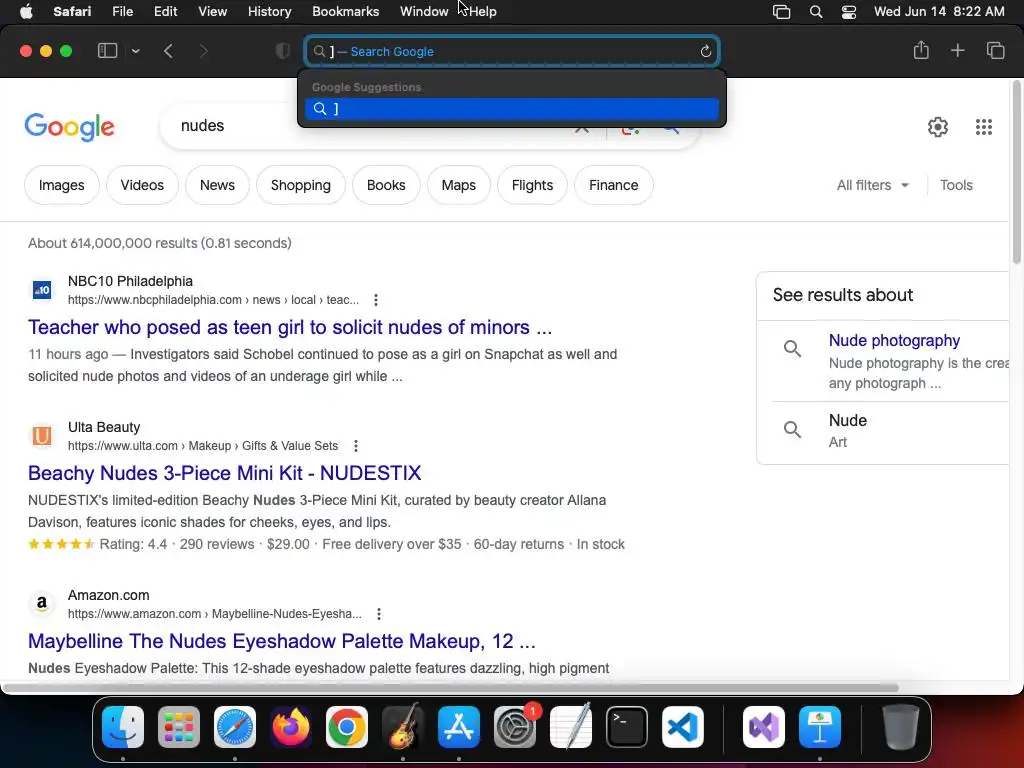Click the horizontal scrollbar at page bottom

point(451,688)
